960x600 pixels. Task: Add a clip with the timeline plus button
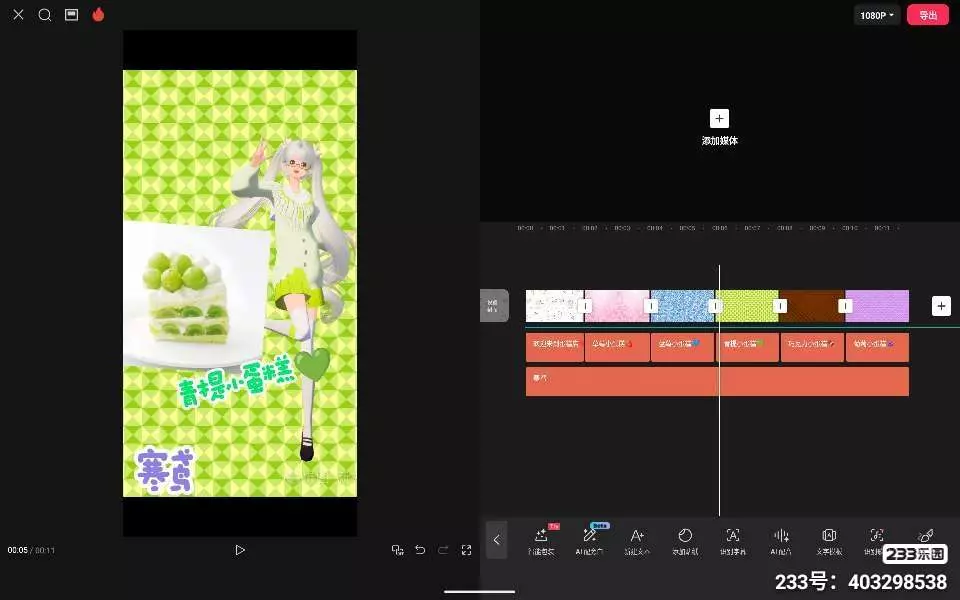coord(941,306)
